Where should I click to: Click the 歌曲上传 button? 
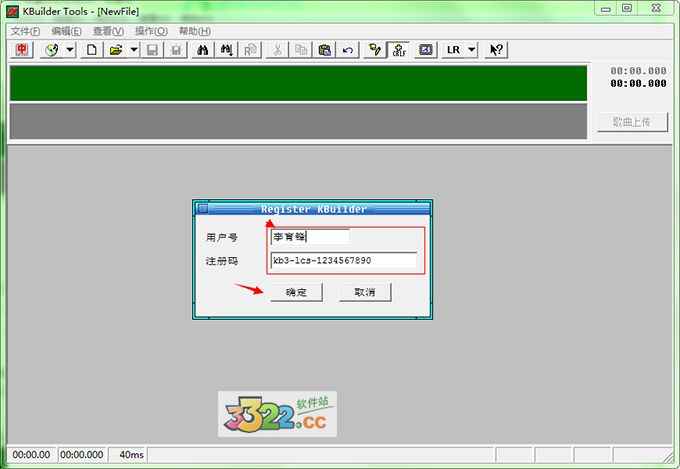tap(632, 122)
